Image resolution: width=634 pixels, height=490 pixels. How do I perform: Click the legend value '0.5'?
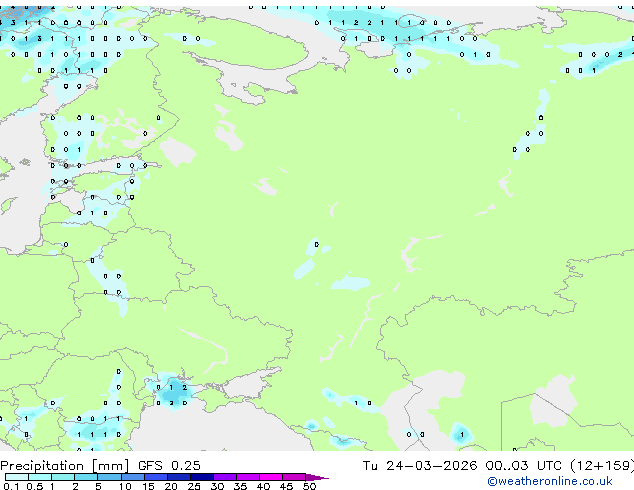pyautogui.click(x=34, y=486)
